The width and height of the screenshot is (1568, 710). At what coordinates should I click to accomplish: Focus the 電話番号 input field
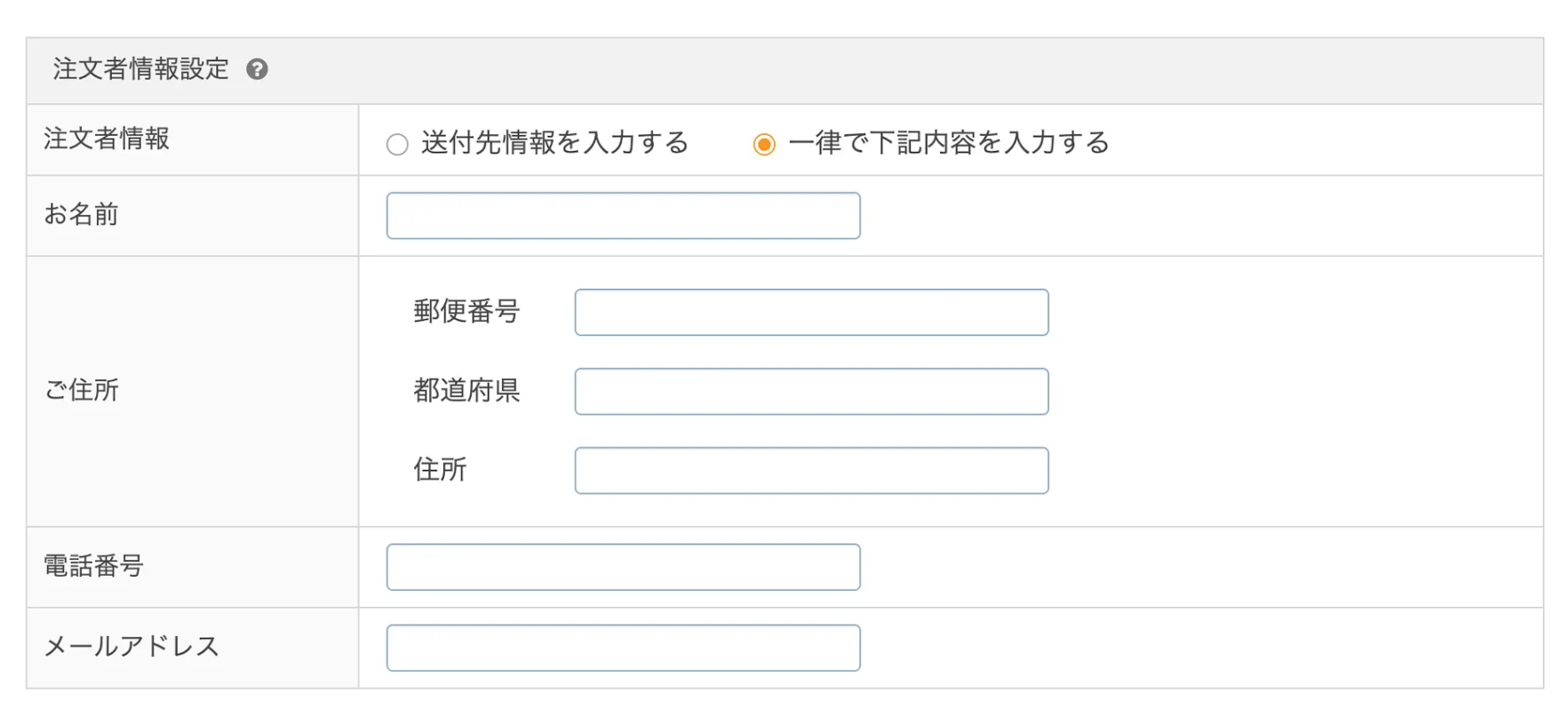tap(623, 568)
